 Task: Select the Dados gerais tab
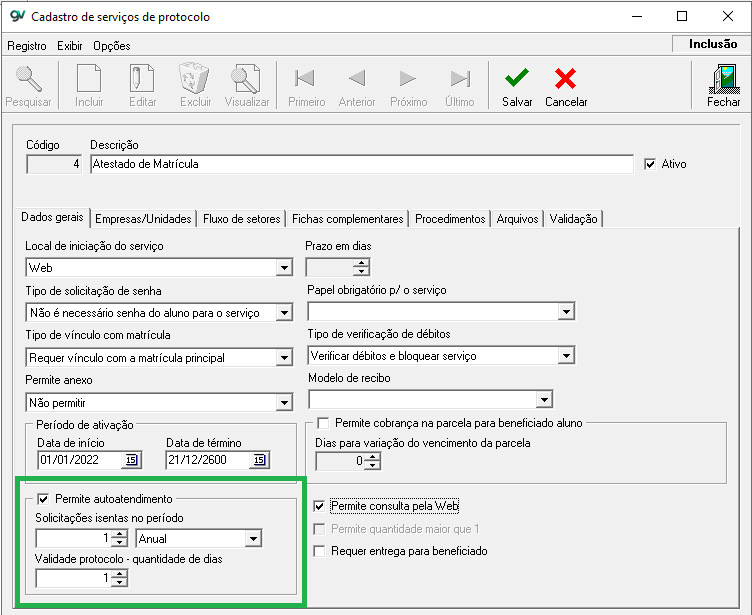pyautogui.click(x=52, y=217)
